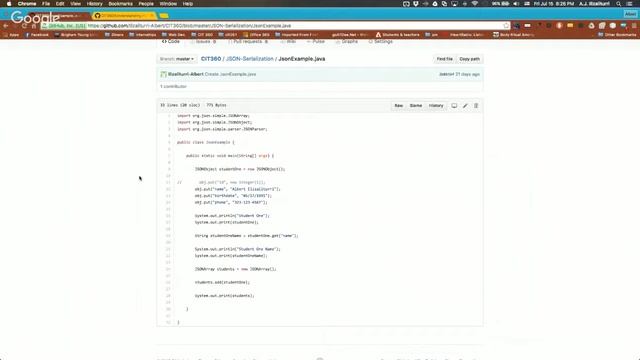Click the author avatar in commit bar
Viewport: 640px width, 360px height.
(163, 74)
